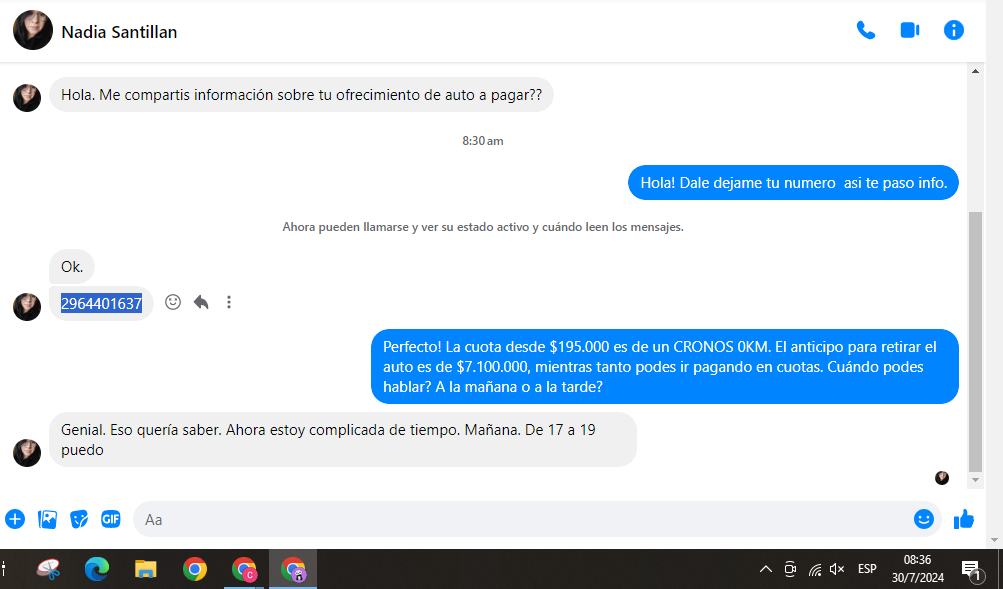Click avatar beside the phone number message
This screenshot has height=589, width=1003.
(x=27, y=307)
